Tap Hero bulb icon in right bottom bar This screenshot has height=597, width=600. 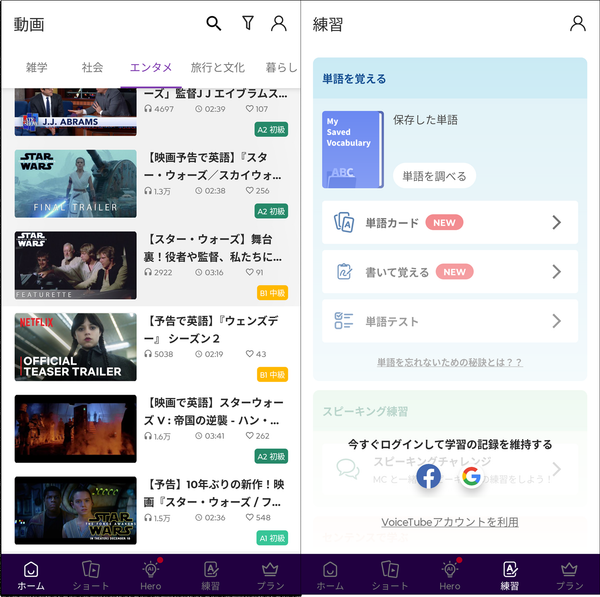[450, 569]
